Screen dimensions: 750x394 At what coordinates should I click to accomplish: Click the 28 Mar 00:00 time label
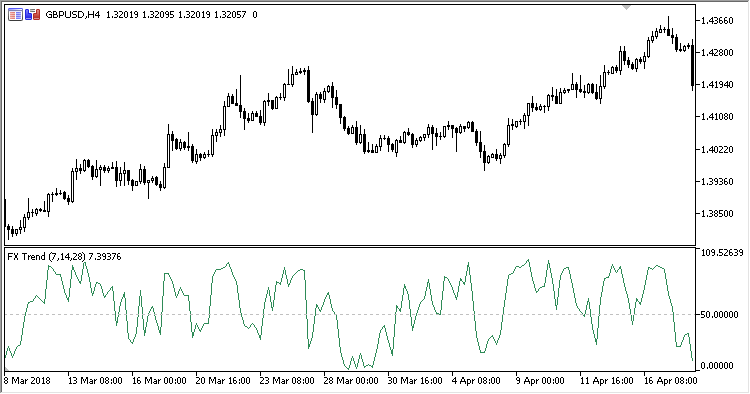click(x=351, y=381)
